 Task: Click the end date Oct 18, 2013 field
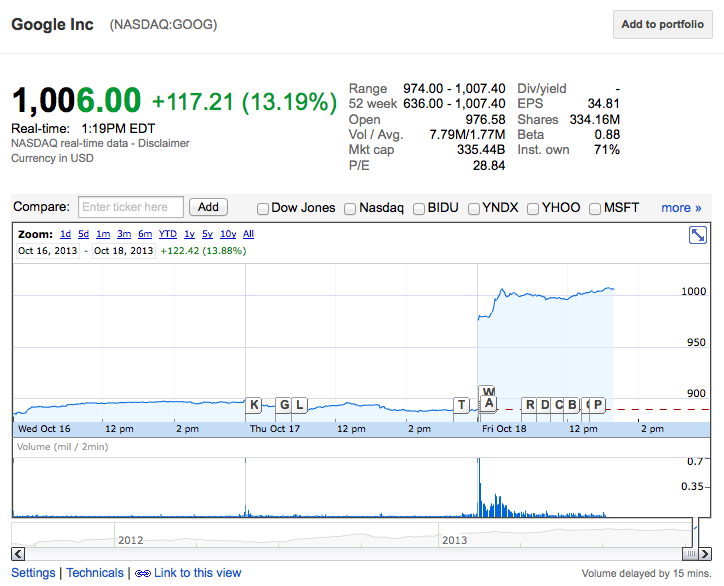click(123, 251)
